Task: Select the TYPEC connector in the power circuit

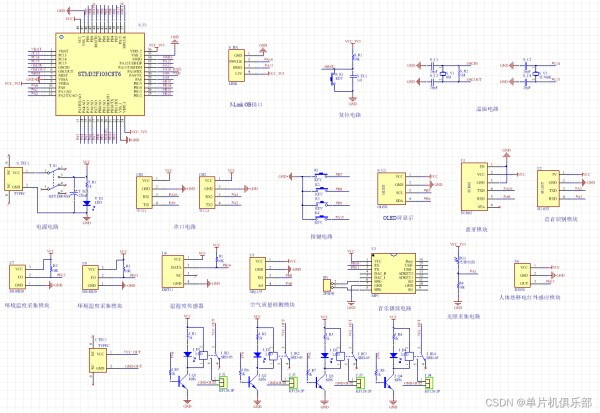Action: [x=13, y=179]
